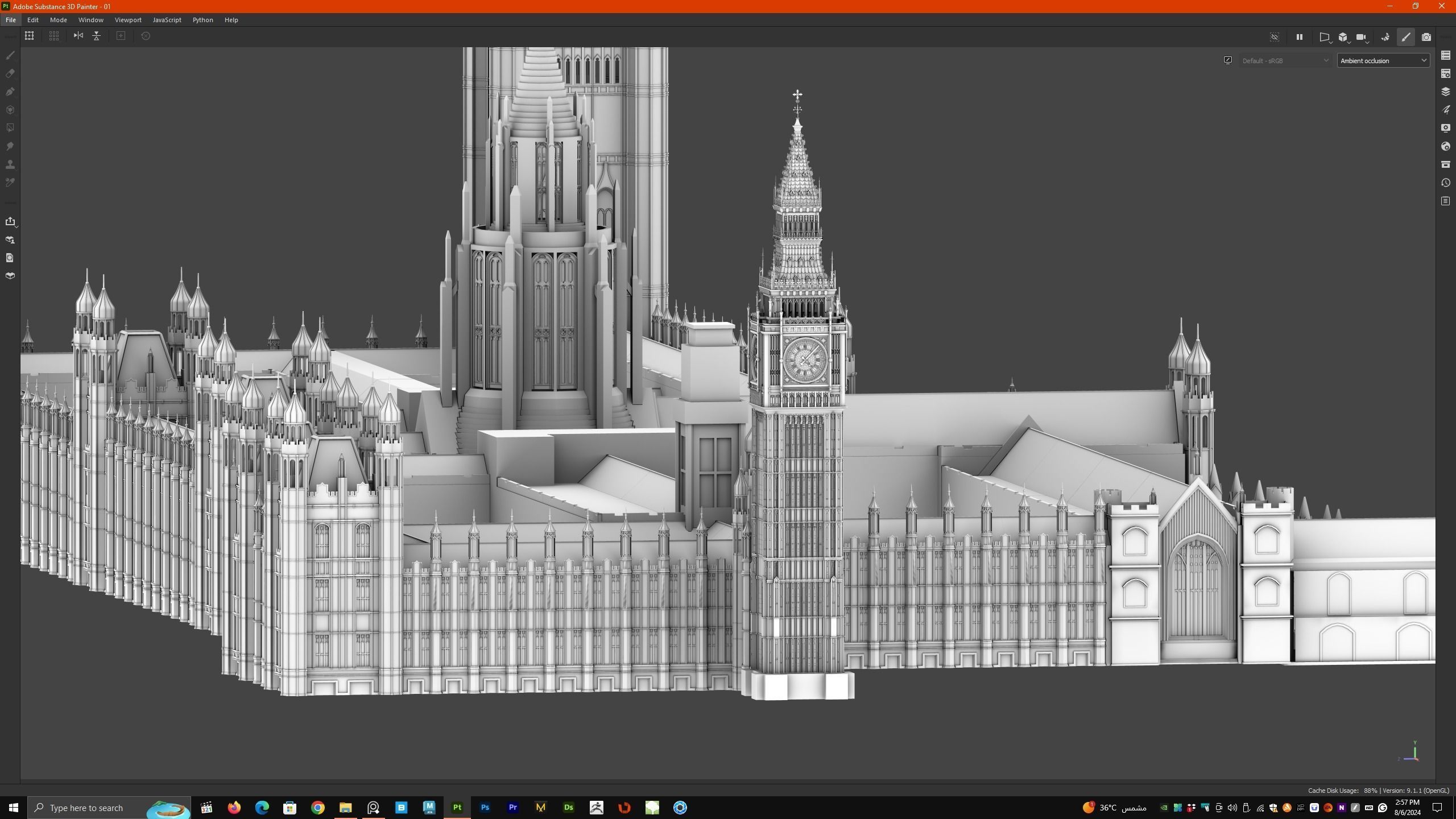Open the perspective view dropdown
The width and height of the screenshot is (1456, 819).
[1325, 38]
